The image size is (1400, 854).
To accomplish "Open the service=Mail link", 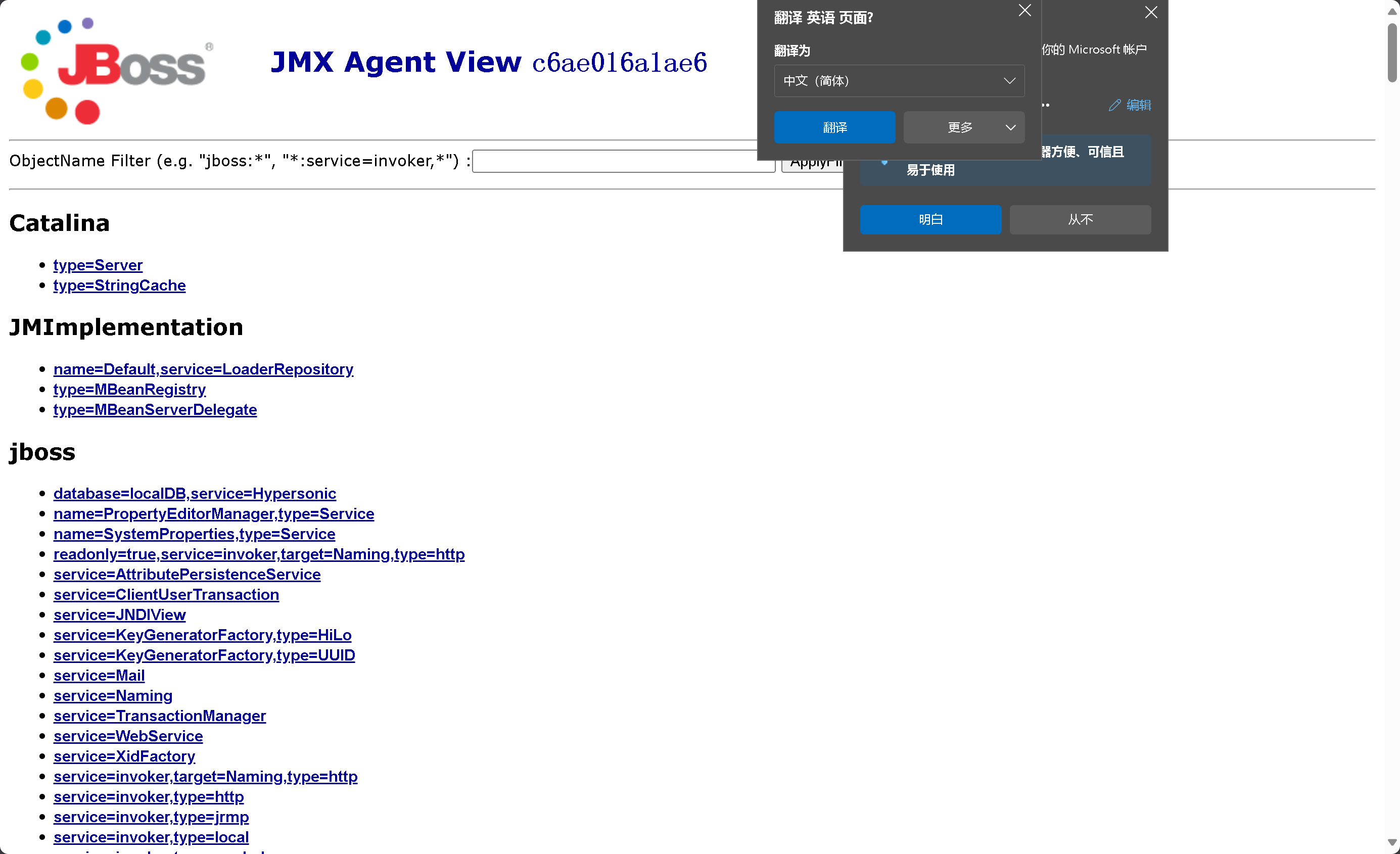I will [x=99, y=676].
